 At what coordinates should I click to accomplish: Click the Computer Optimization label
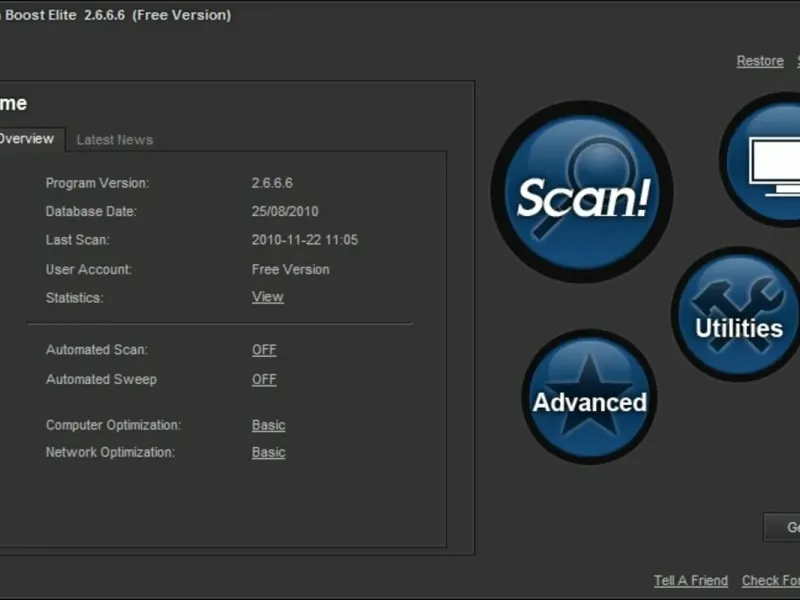coord(113,425)
